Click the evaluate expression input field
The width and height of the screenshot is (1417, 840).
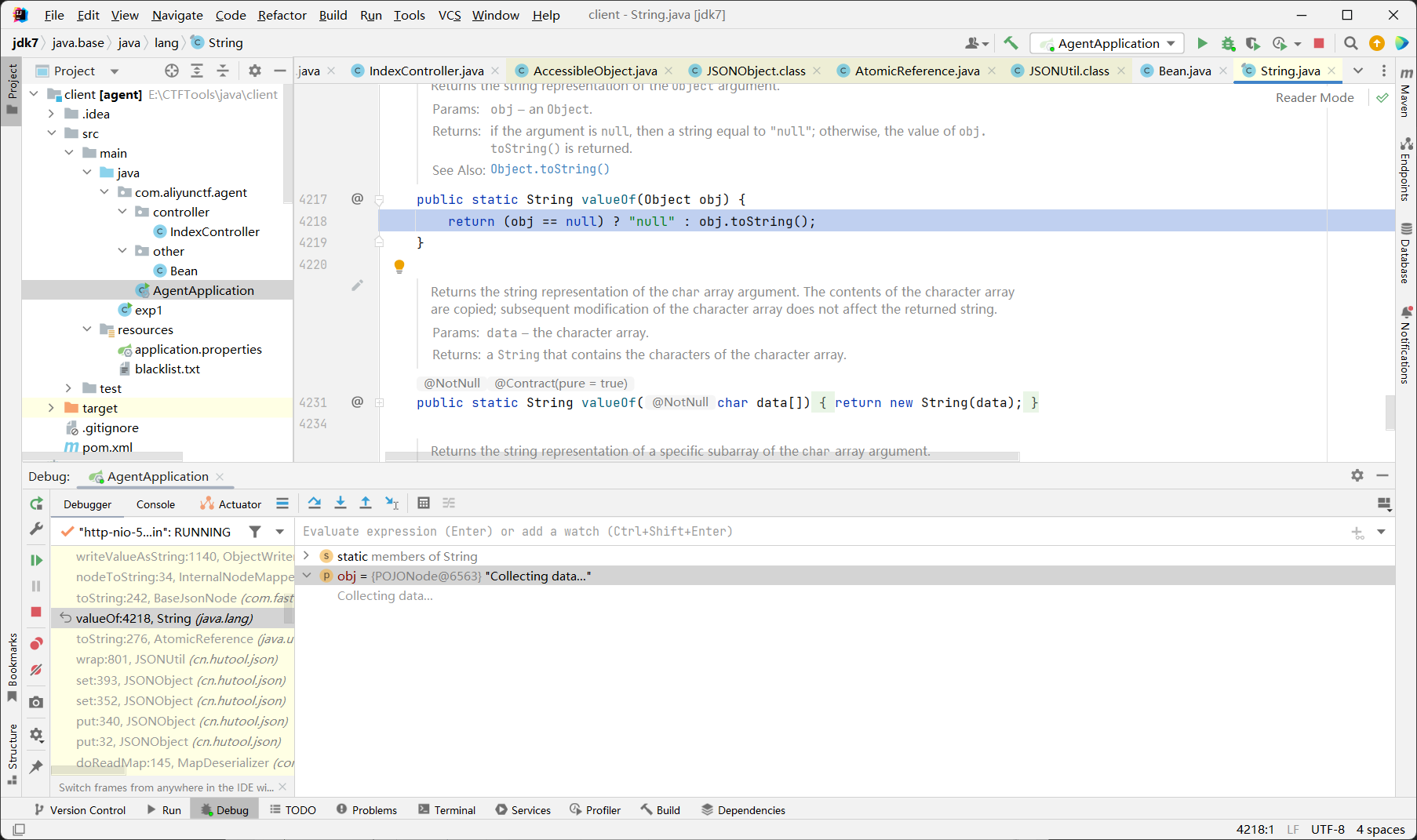coord(824,532)
